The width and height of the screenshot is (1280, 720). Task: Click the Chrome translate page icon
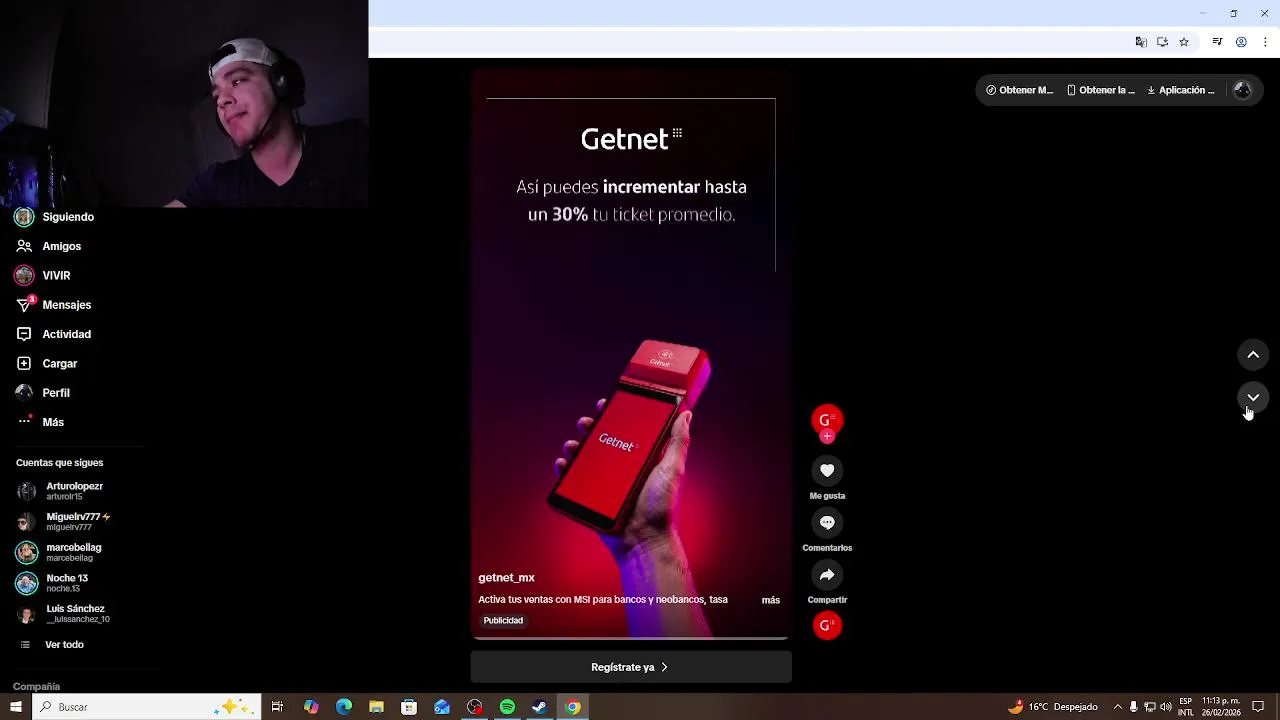click(x=1141, y=42)
